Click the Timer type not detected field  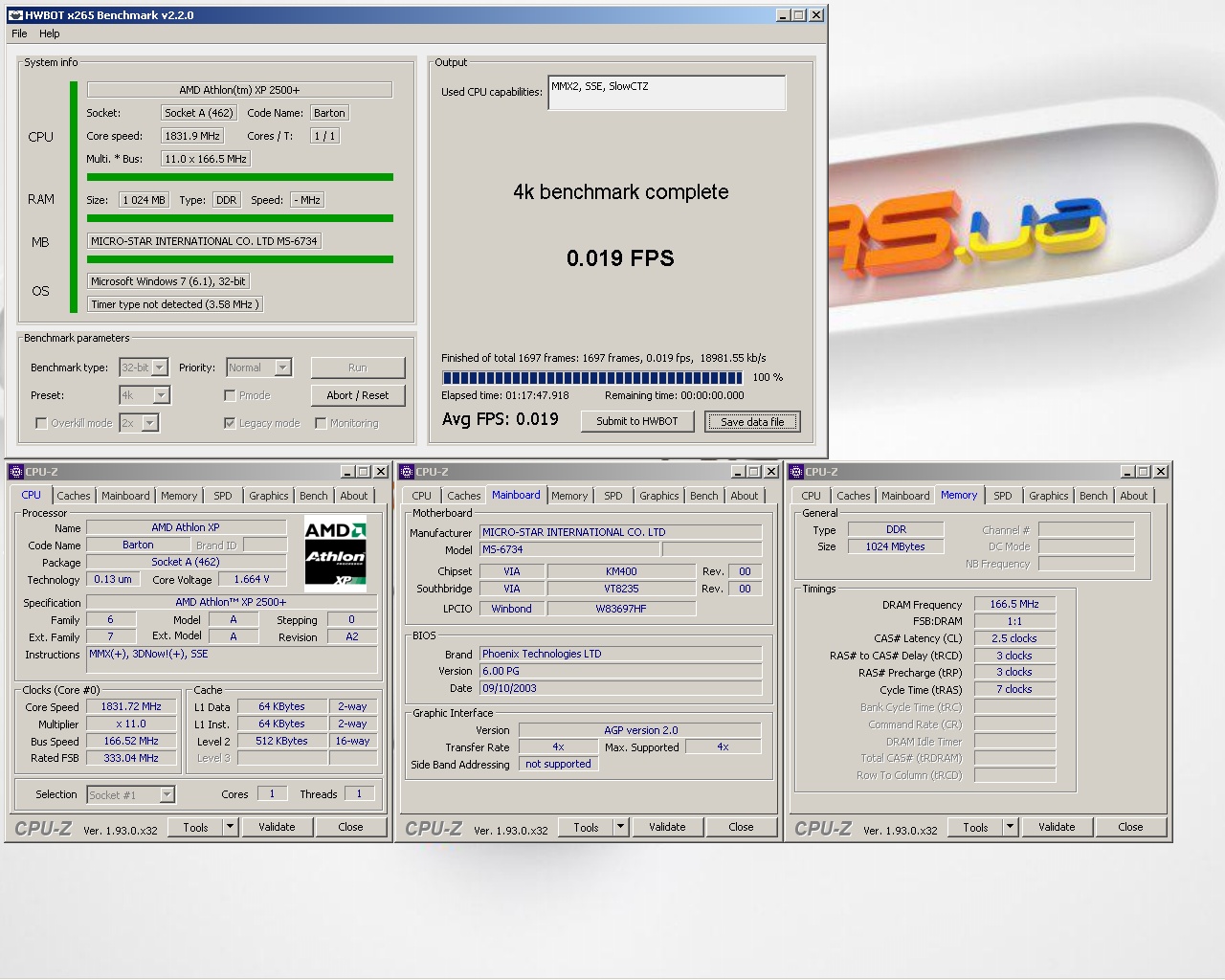[x=173, y=304]
